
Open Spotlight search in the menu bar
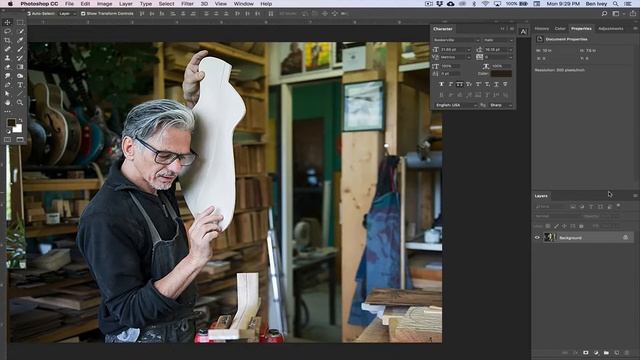[615, 4]
